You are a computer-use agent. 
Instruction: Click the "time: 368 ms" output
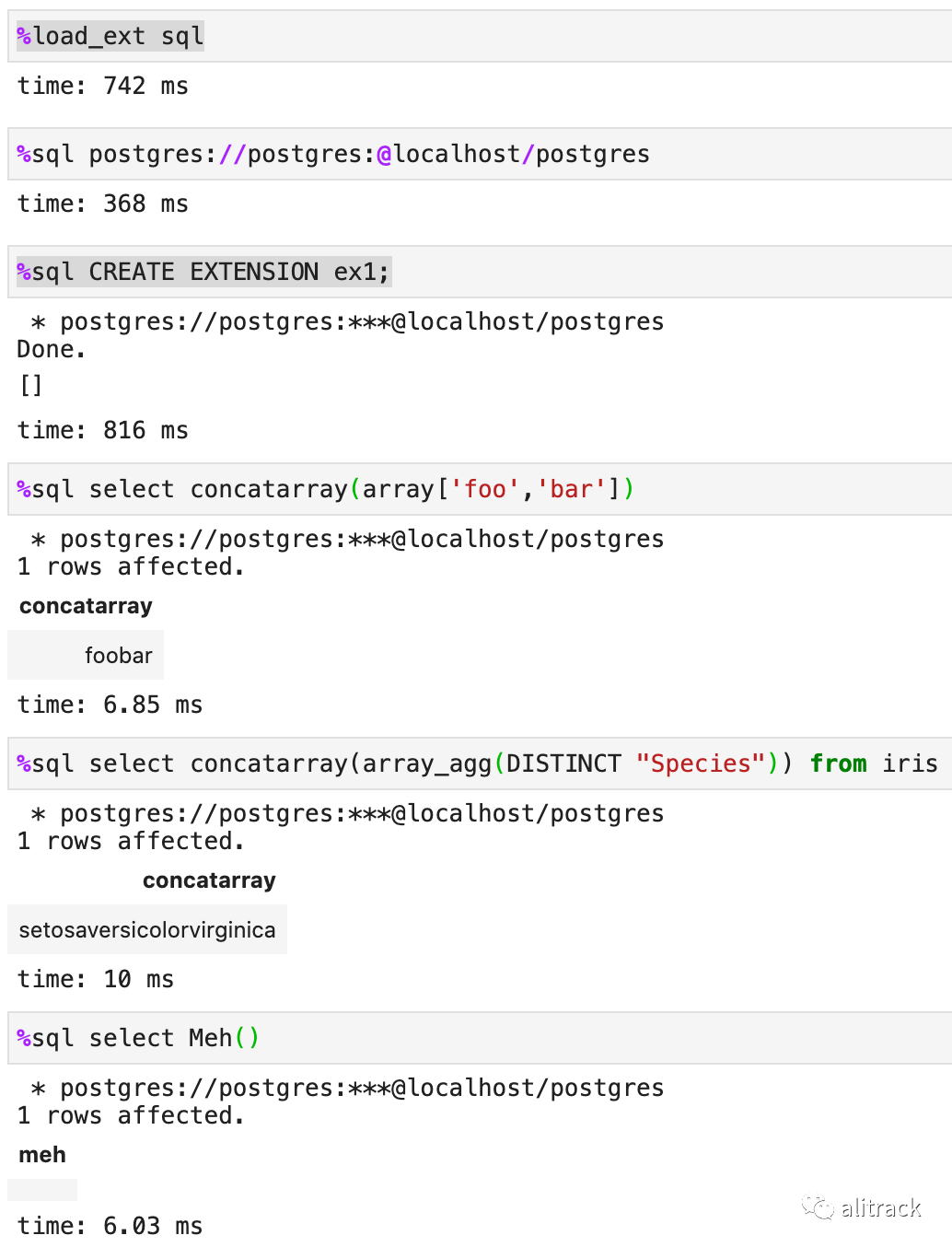click(x=103, y=204)
